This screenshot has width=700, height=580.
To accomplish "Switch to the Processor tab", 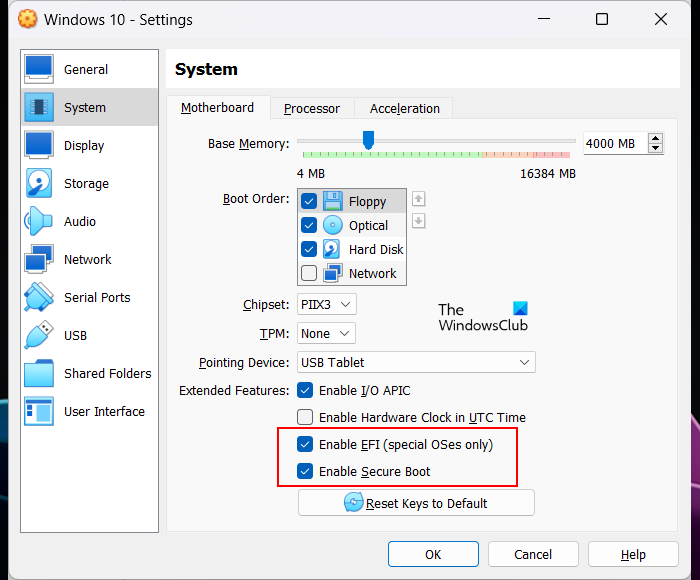I will tap(312, 108).
